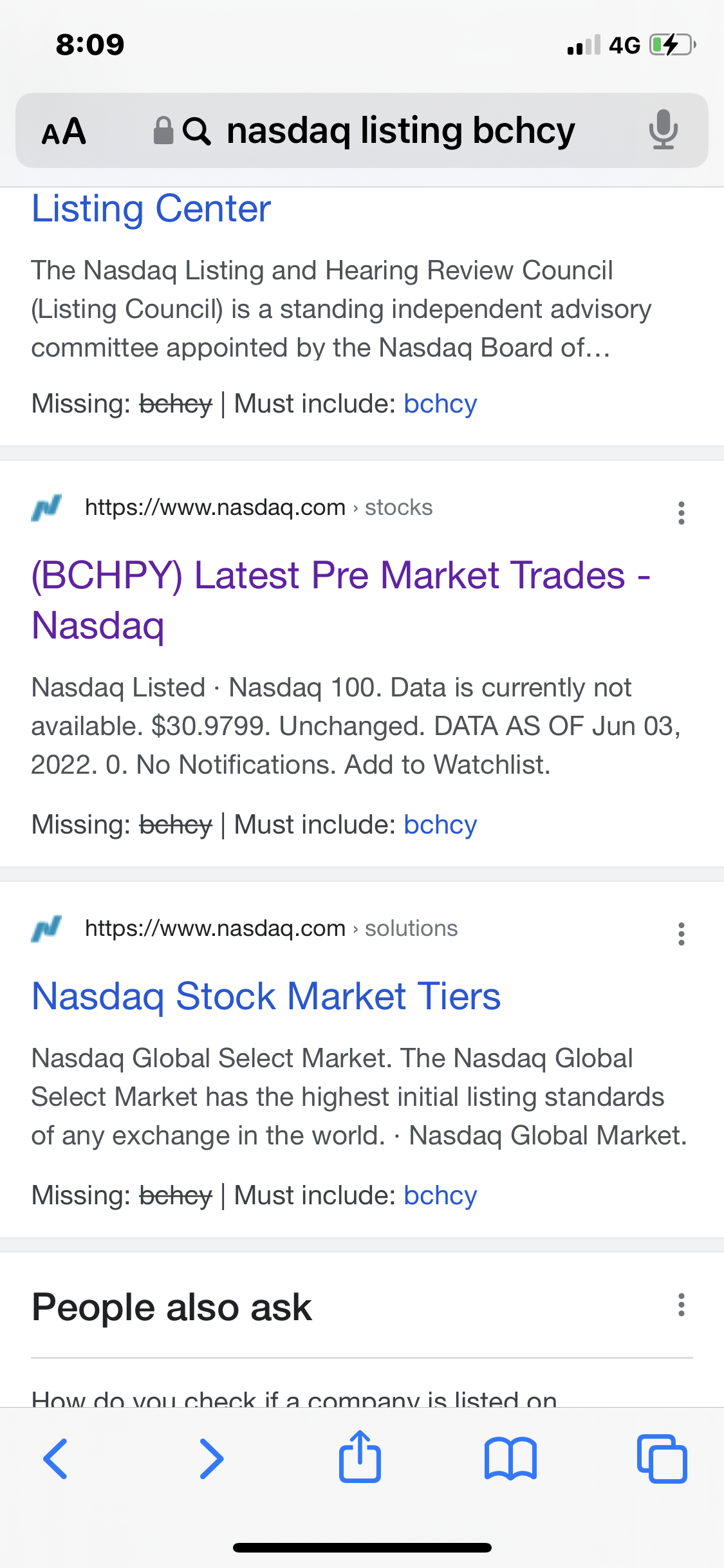Image resolution: width=724 pixels, height=1568 pixels.
Task: Tap bchcy must-include link under BCHPY result
Action: point(440,825)
